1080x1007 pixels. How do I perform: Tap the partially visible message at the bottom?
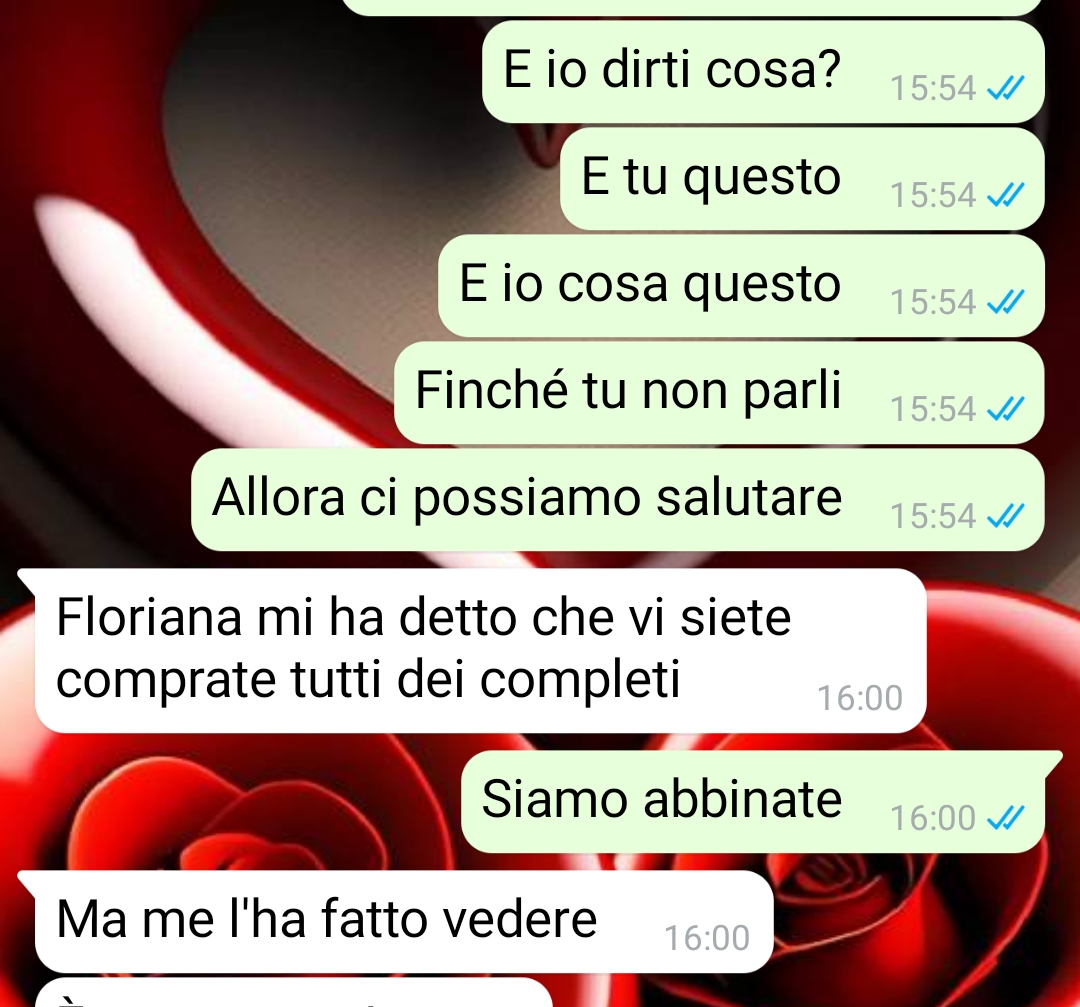click(294, 993)
